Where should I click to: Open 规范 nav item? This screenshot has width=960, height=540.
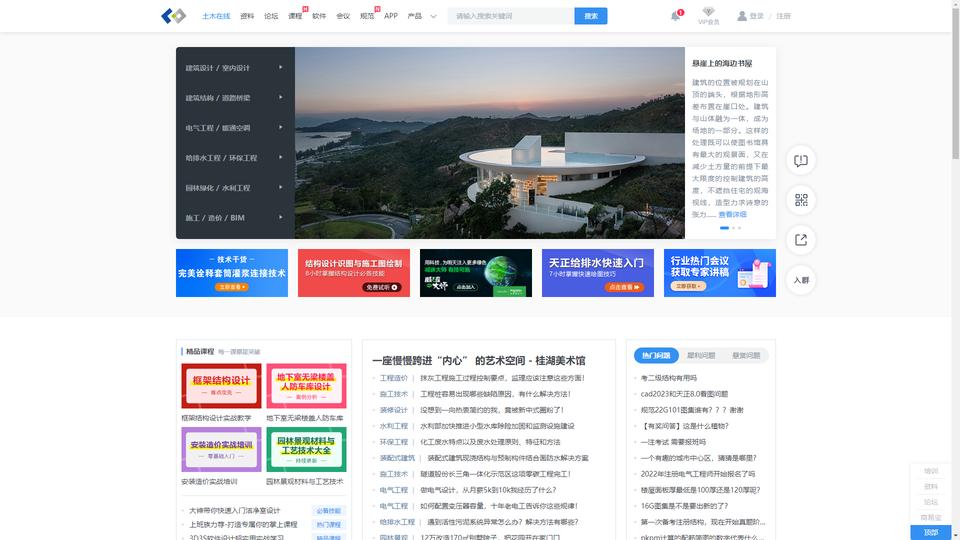click(x=367, y=16)
